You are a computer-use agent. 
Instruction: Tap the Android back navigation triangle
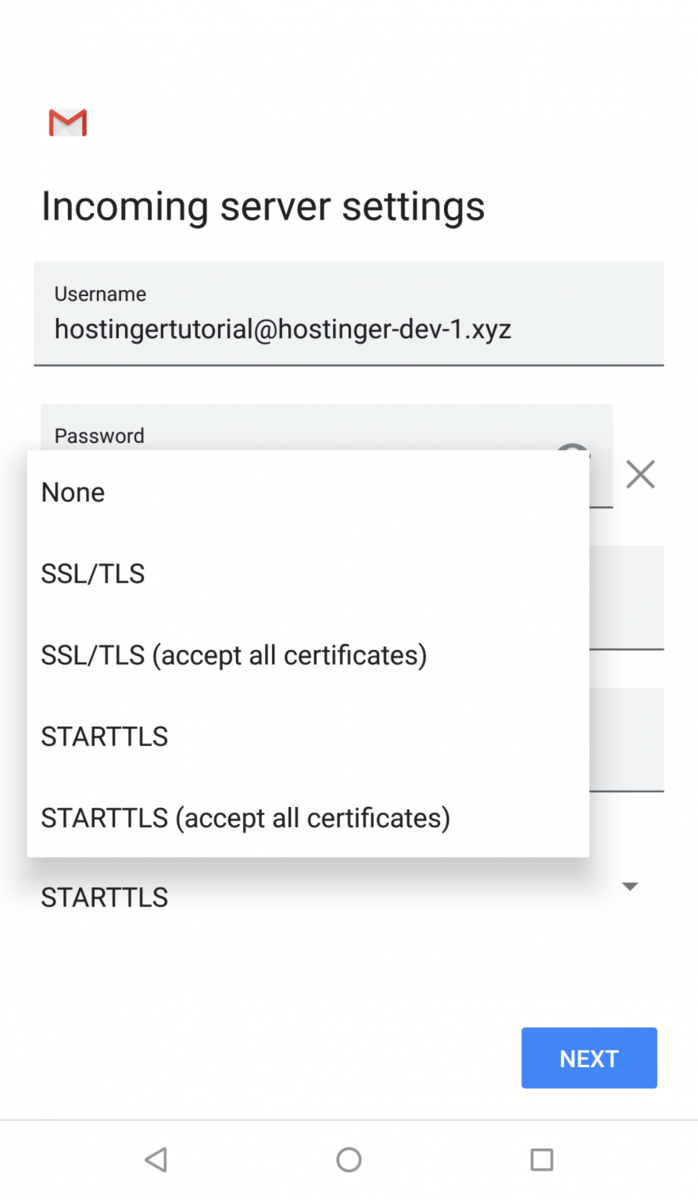click(155, 1159)
